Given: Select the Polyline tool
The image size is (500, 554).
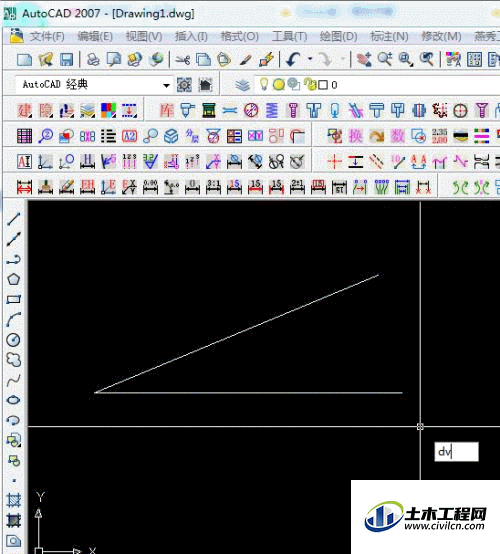Looking at the screenshot, I should point(14,259).
